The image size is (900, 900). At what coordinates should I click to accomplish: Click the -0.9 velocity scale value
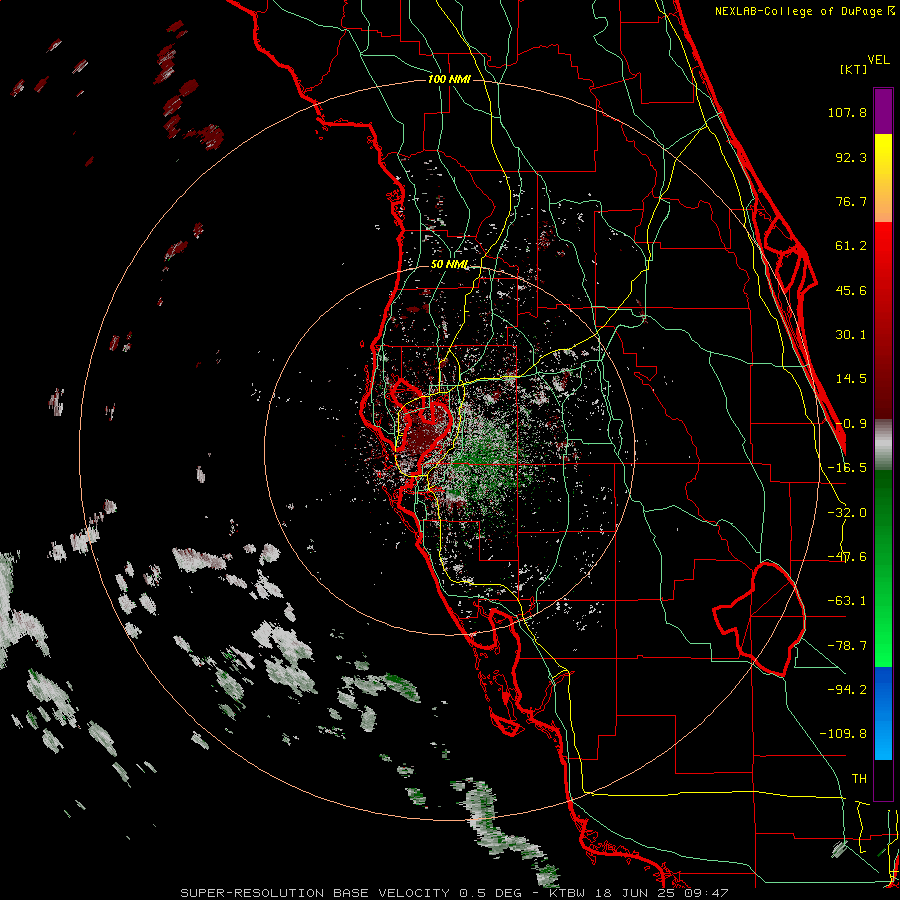click(x=851, y=424)
